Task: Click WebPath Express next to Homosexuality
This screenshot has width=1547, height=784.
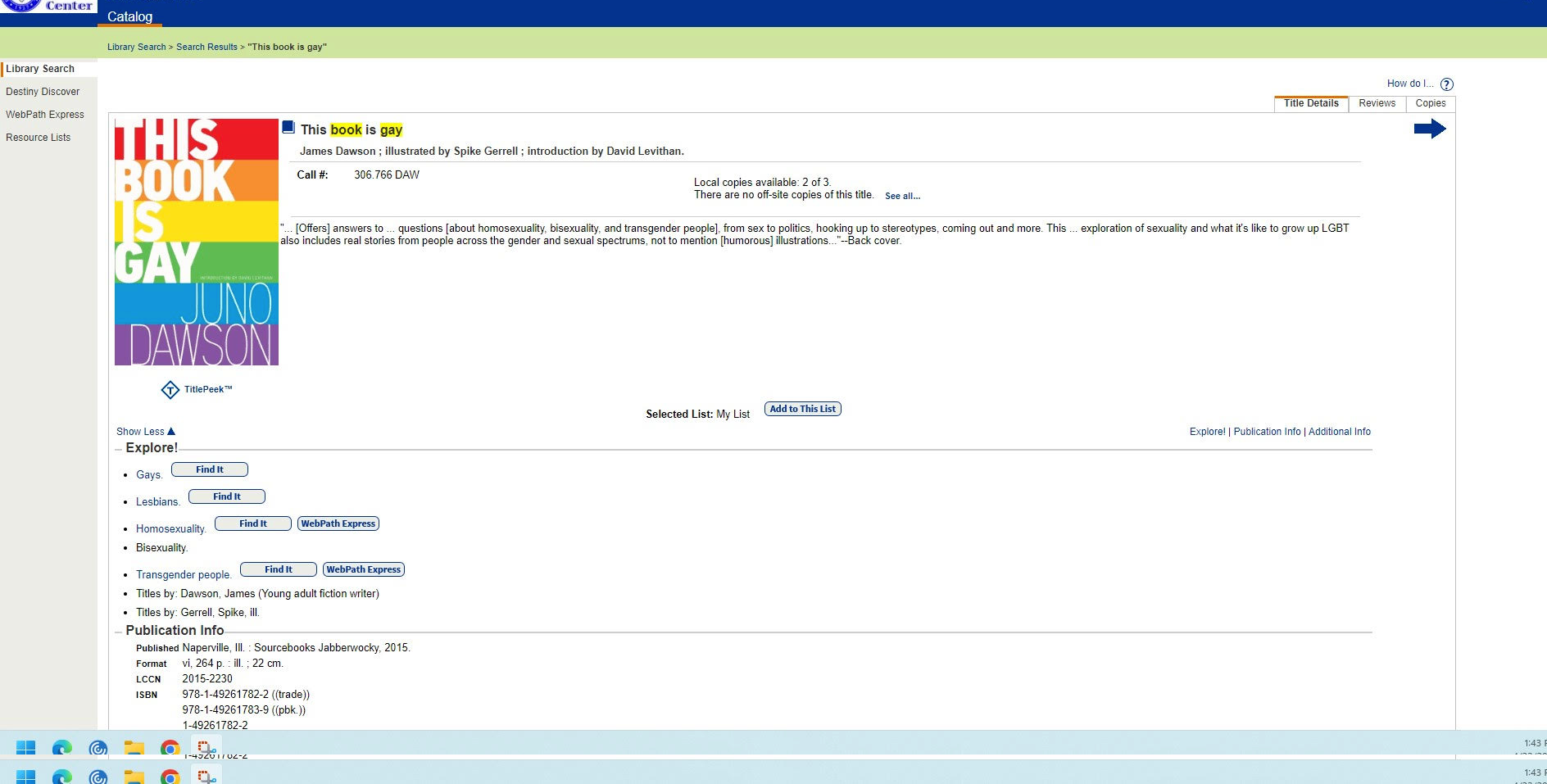Action: [x=338, y=523]
